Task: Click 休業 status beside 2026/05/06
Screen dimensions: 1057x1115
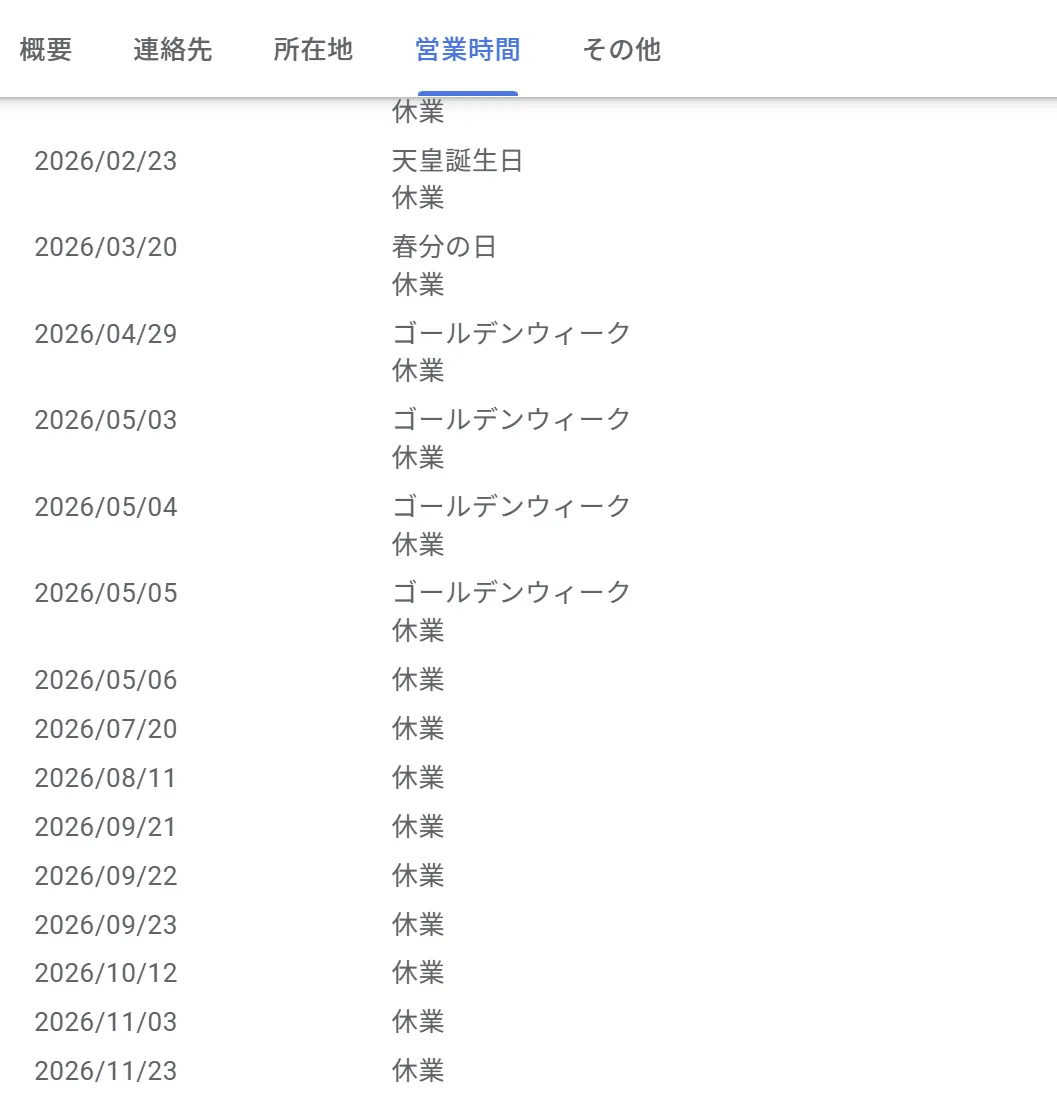Action: pyautogui.click(x=418, y=680)
